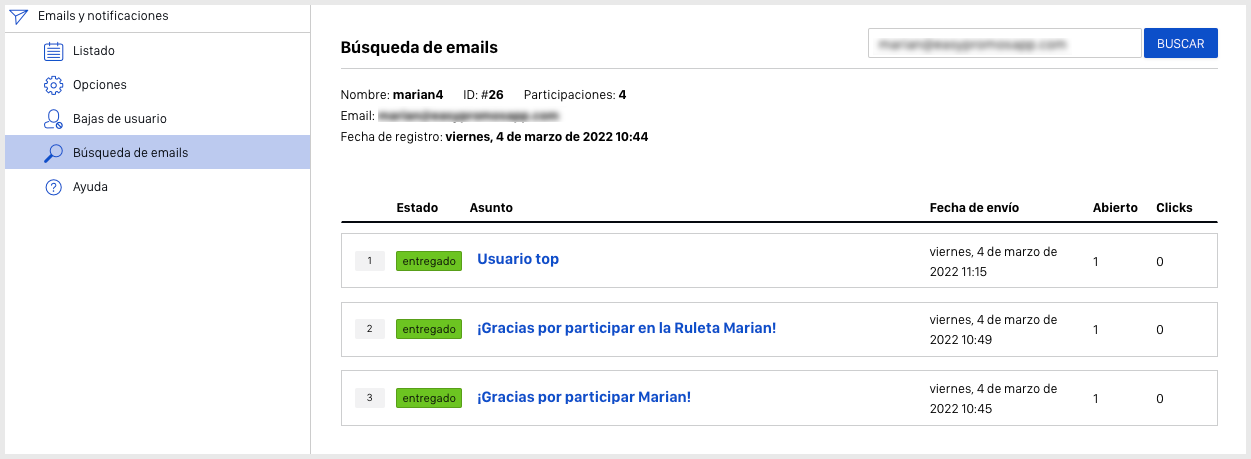Click the Fecha de envío column header
This screenshot has height=459, width=1251.
click(974, 208)
